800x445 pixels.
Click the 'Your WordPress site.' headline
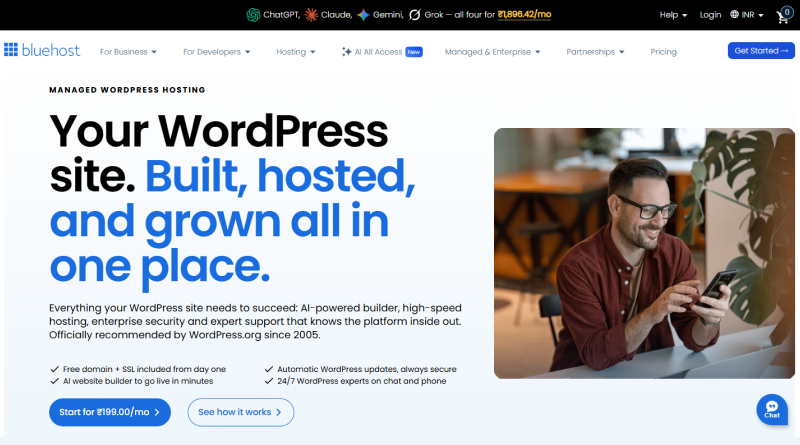click(x=218, y=153)
